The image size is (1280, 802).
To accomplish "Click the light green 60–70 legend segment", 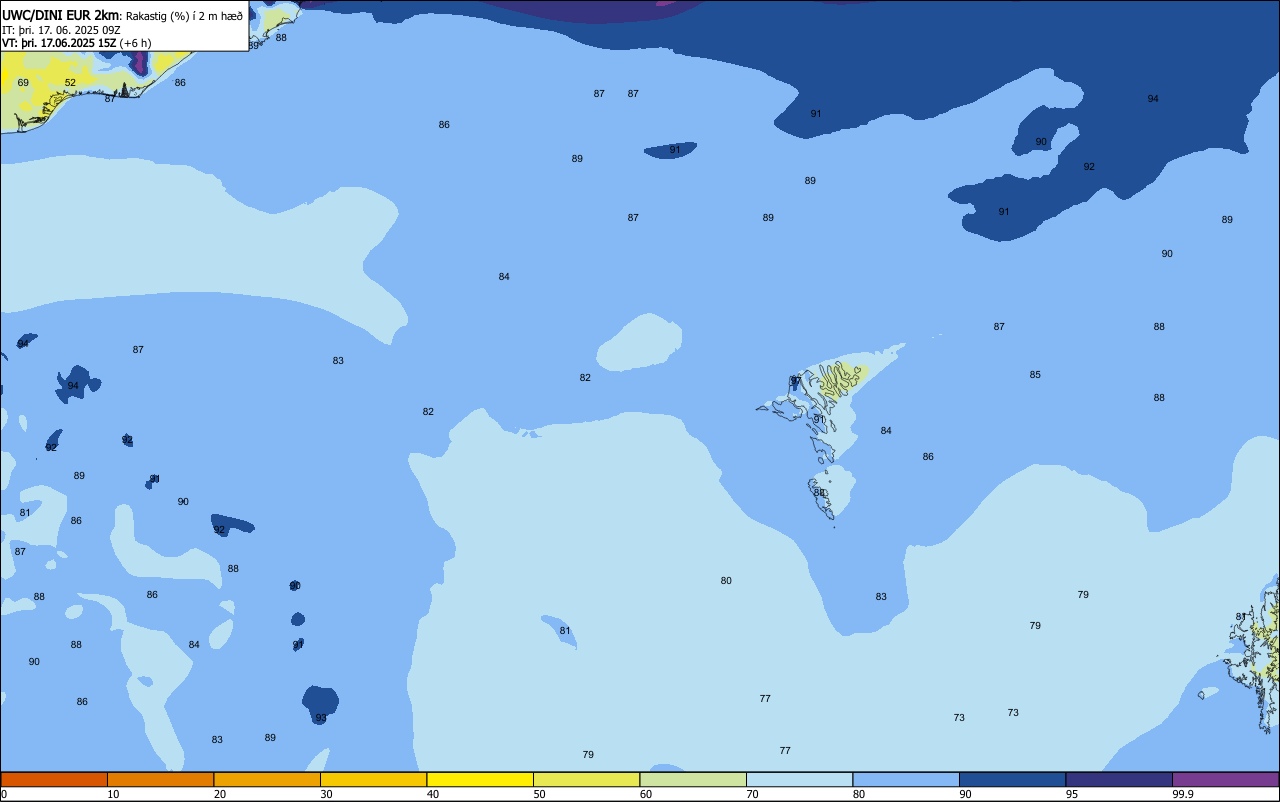I will point(693,779).
